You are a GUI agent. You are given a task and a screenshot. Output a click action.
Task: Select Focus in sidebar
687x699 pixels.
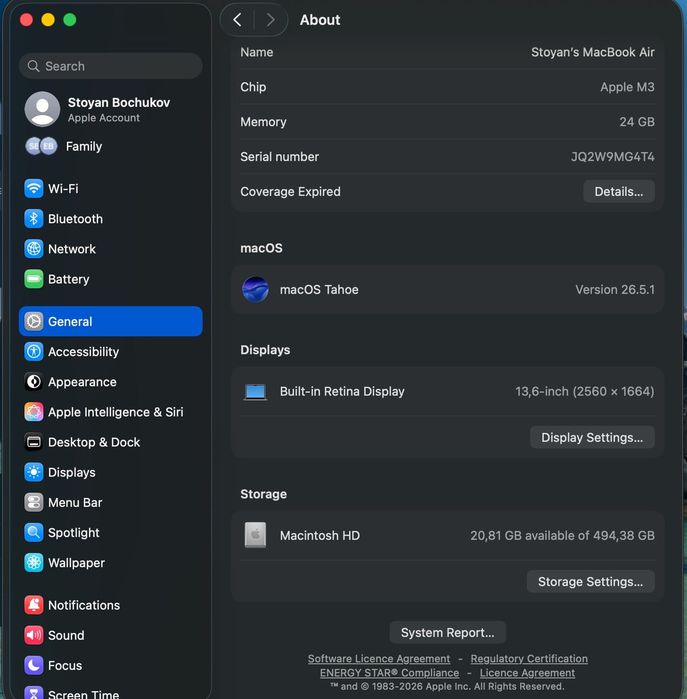pyautogui.click(x=111, y=666)
